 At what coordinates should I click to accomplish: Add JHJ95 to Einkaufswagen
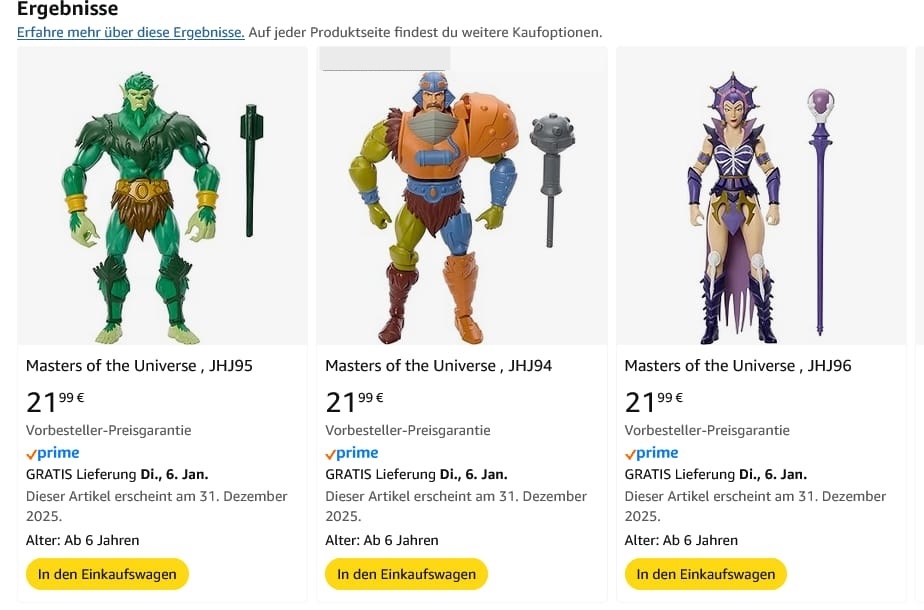(x=107, y=574)
